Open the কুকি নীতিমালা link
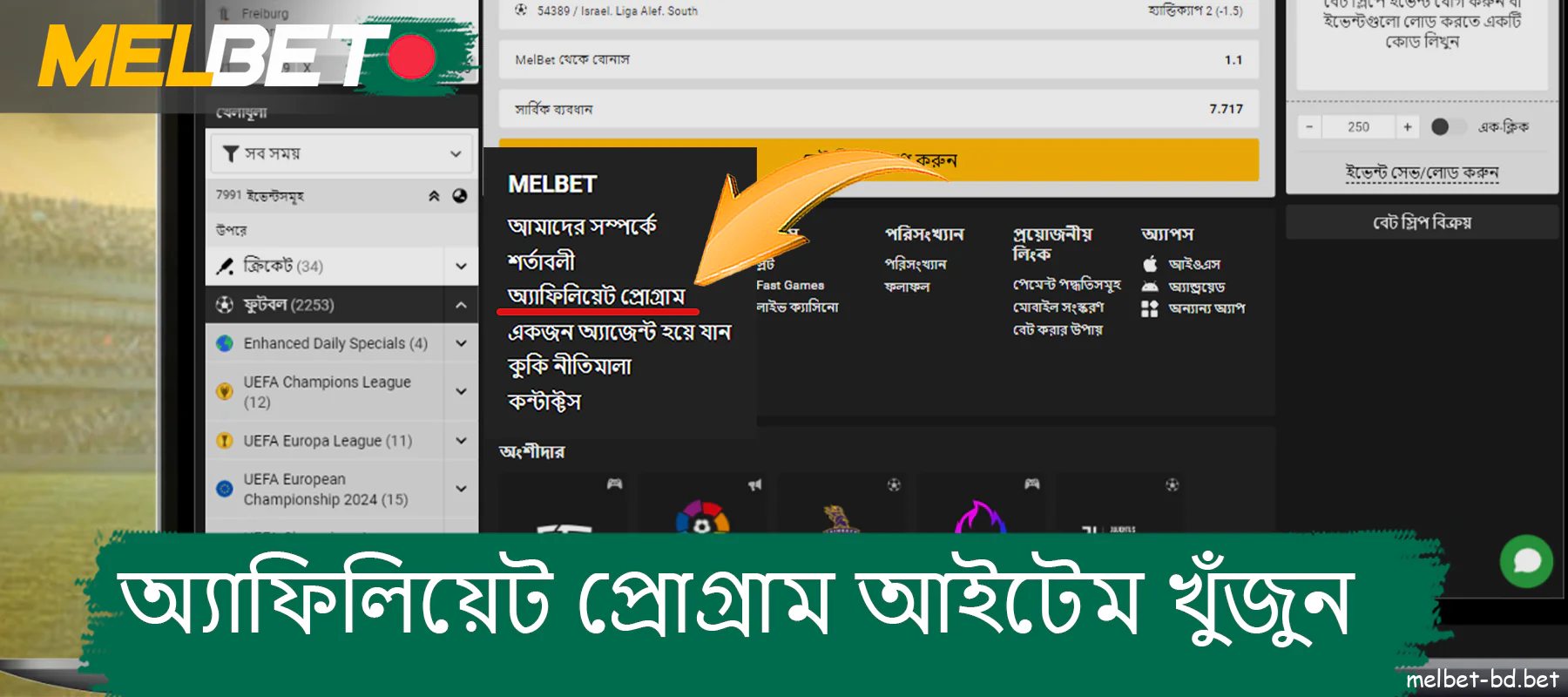 point(570,367)
